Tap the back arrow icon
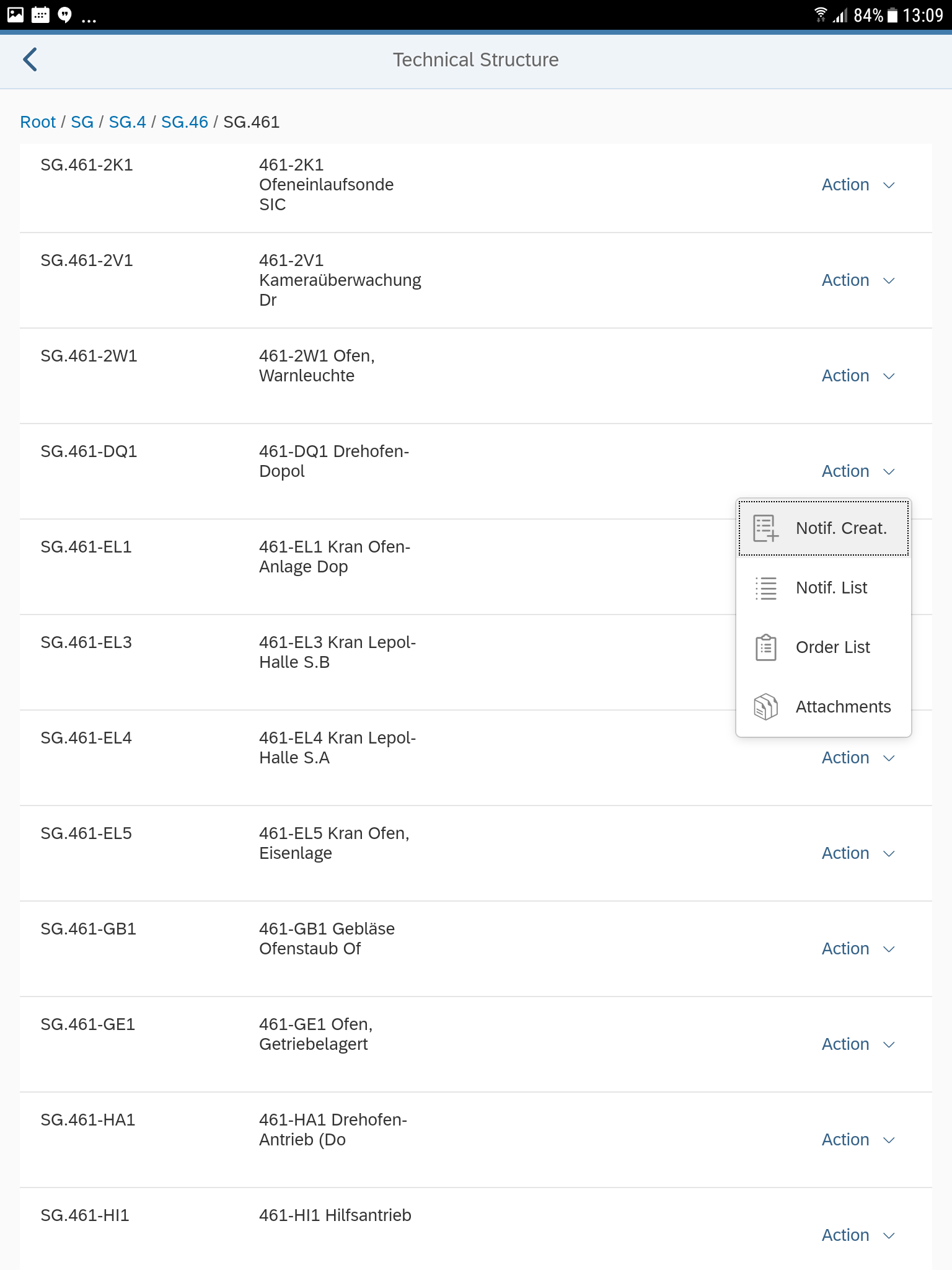952x1270 pixels. (x=30, y=60)
